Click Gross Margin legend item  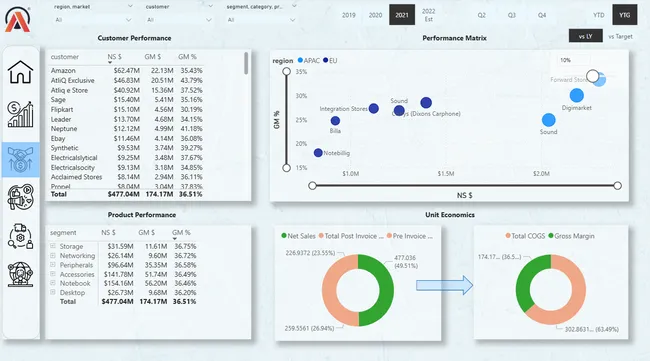571,236
